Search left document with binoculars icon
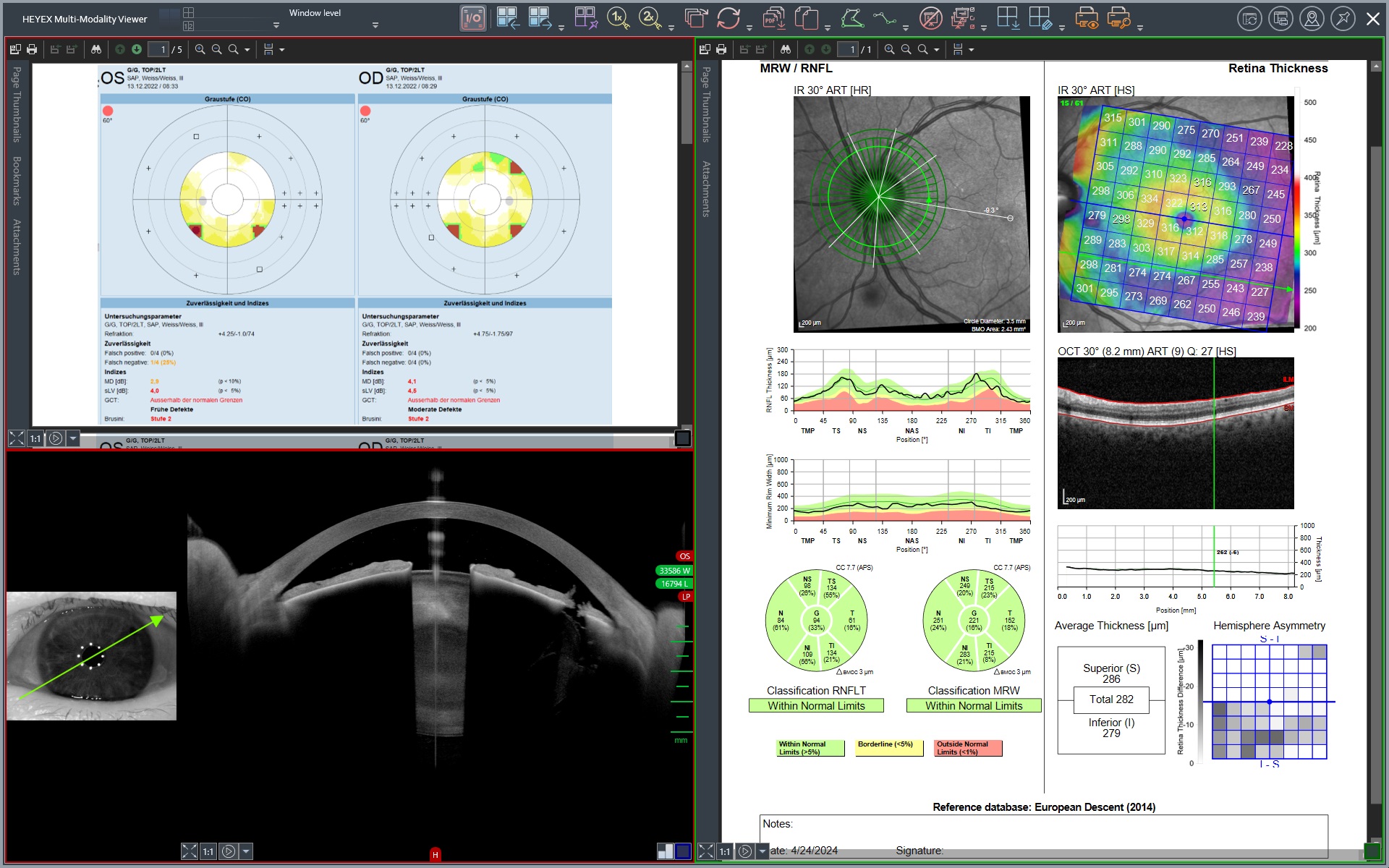Viewport: 1389px width, 868px height. pyautogui.click(x=96, y=49)
